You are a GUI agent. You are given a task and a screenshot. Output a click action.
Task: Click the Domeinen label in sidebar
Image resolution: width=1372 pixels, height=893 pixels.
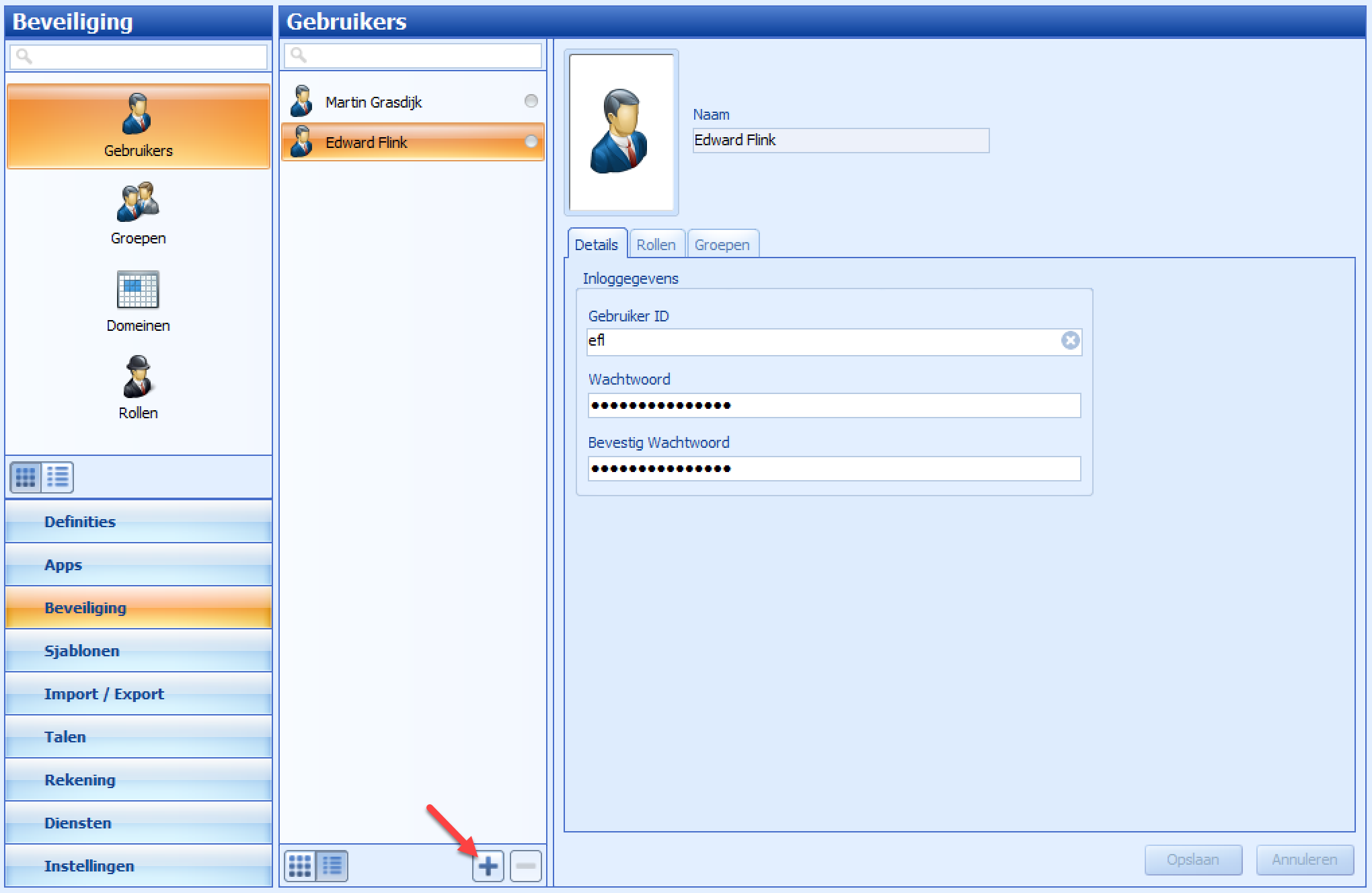[x=139, y=325]
